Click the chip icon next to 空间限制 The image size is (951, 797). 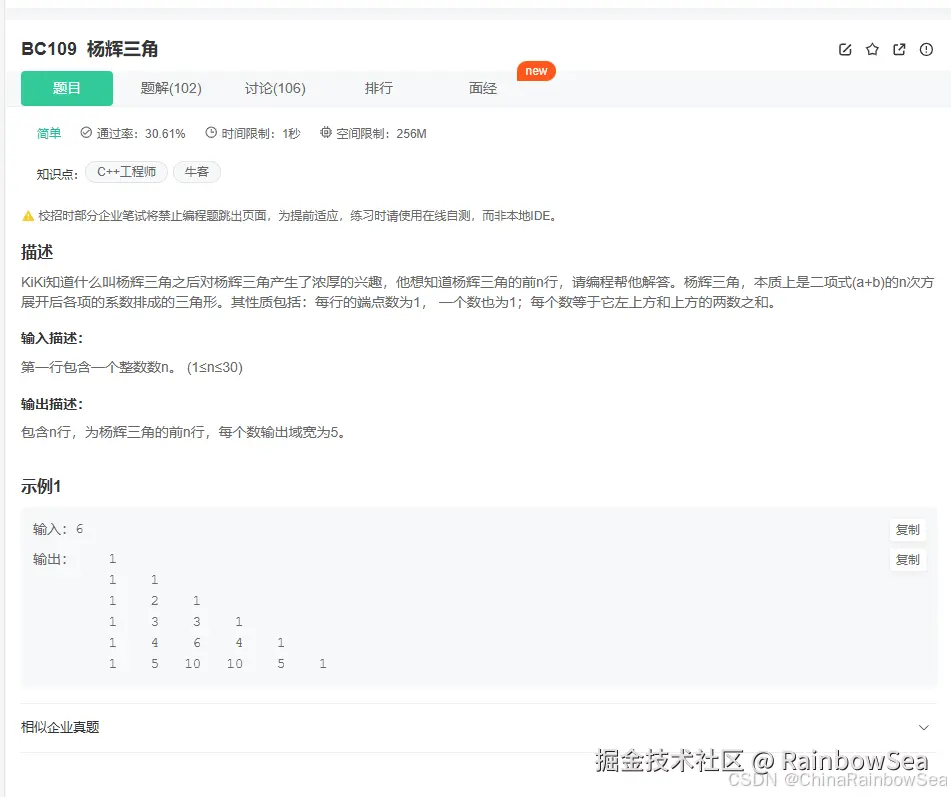(324, 133)
